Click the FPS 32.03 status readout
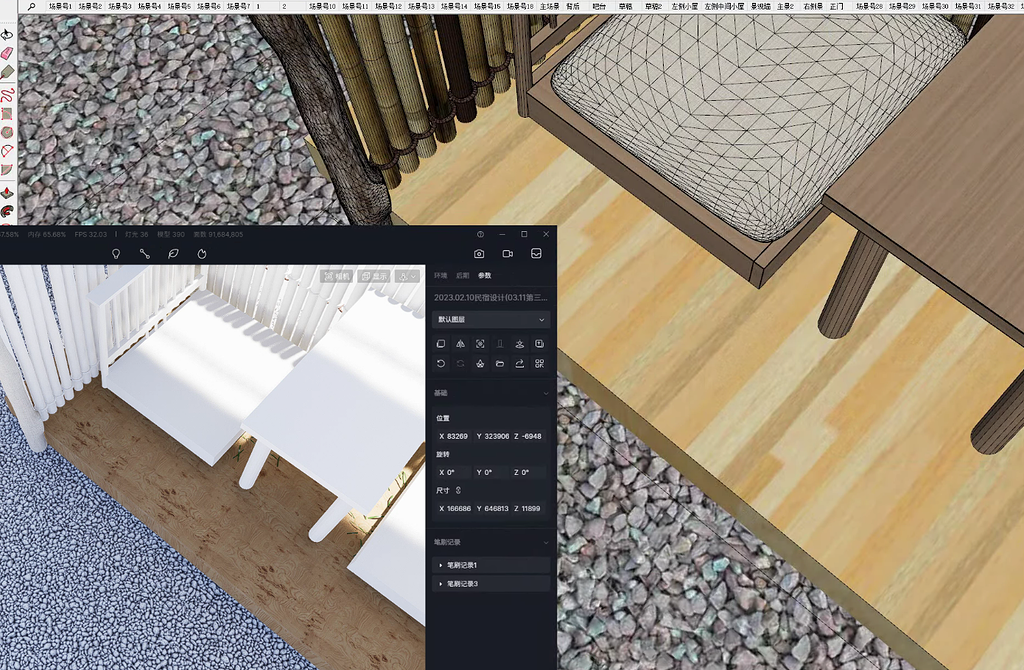 [90, 234]
